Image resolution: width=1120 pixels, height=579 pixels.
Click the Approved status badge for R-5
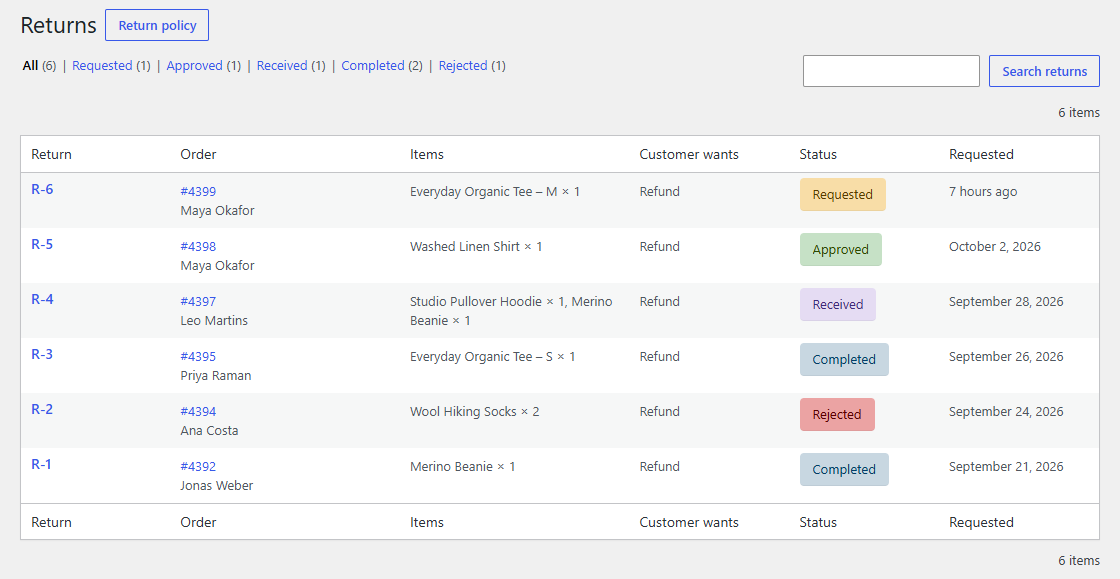pyautogui.click(x=841, y=250)
